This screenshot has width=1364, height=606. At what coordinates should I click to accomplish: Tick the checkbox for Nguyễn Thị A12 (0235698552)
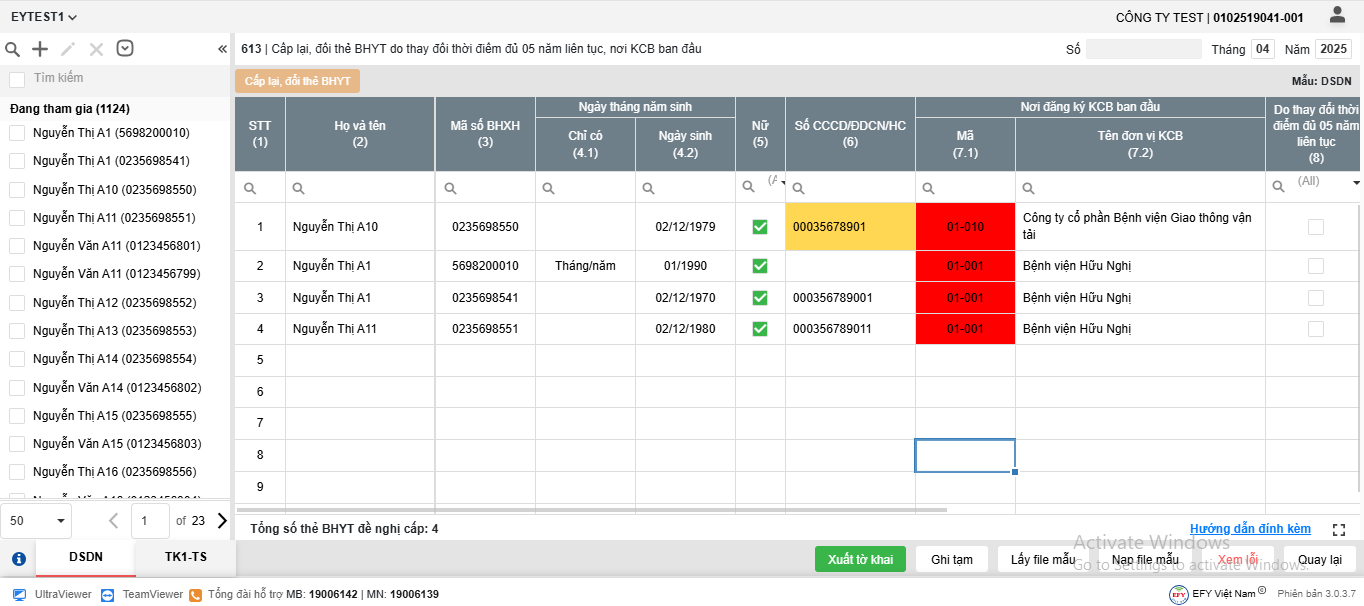pyautogui.click(x=17, y=302)
